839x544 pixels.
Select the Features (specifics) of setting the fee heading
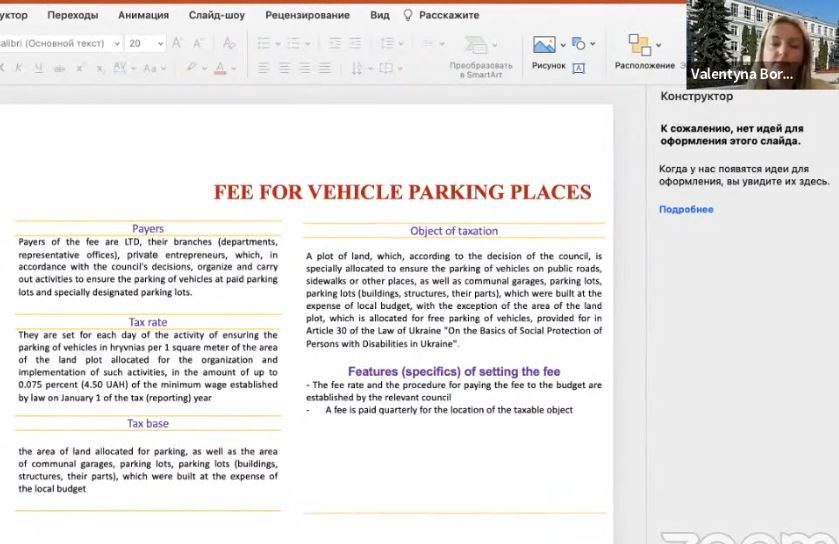coord(454,371)
